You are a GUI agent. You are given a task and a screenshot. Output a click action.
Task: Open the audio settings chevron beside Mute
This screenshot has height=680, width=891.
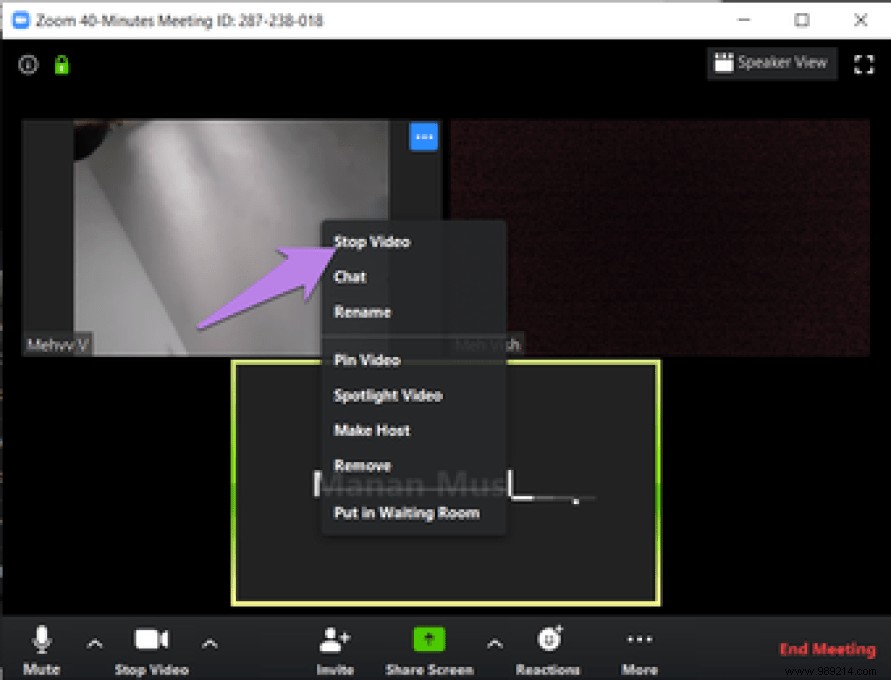click(x=95, y=643)
